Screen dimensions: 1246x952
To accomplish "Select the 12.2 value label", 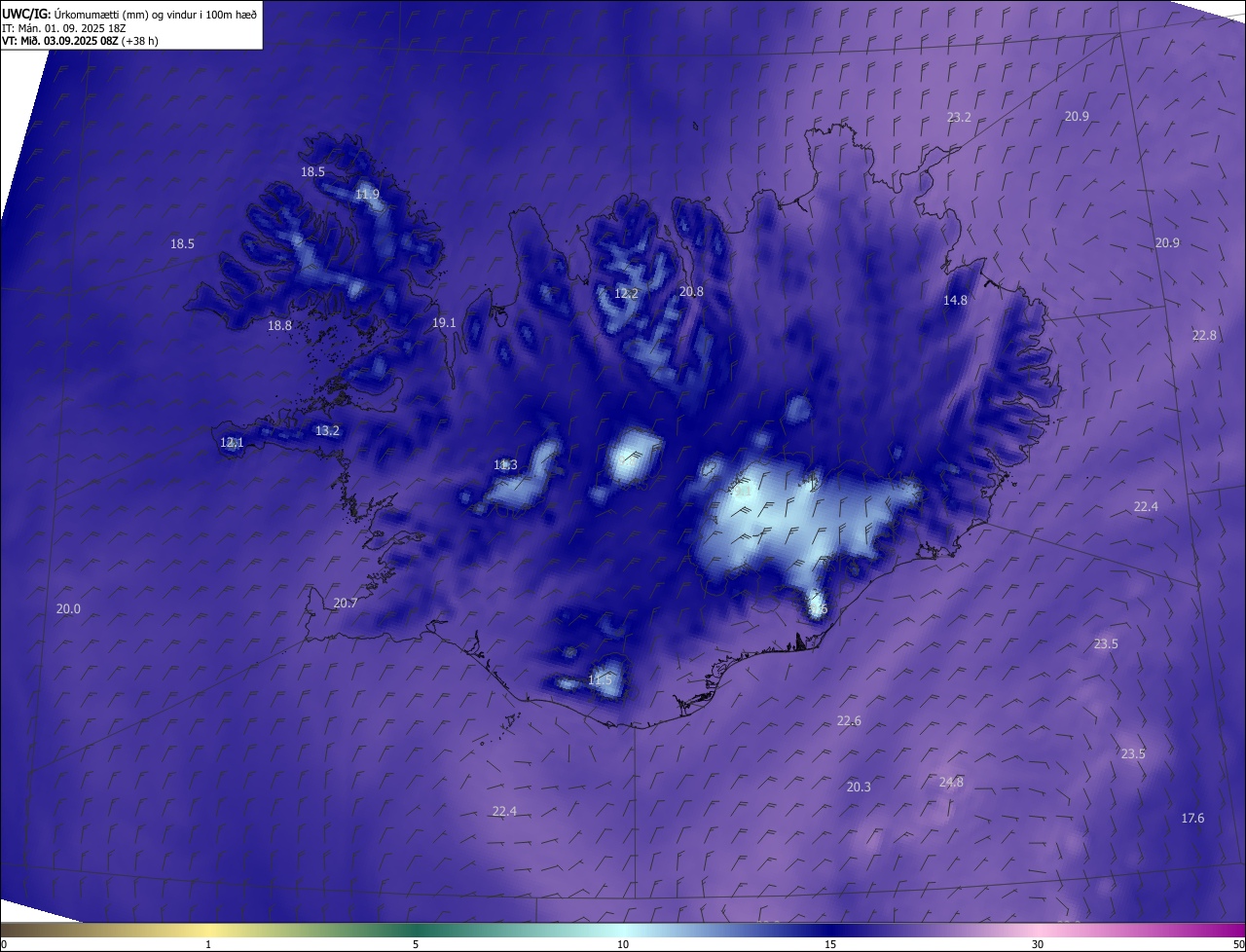I will (x=626, y=293).
